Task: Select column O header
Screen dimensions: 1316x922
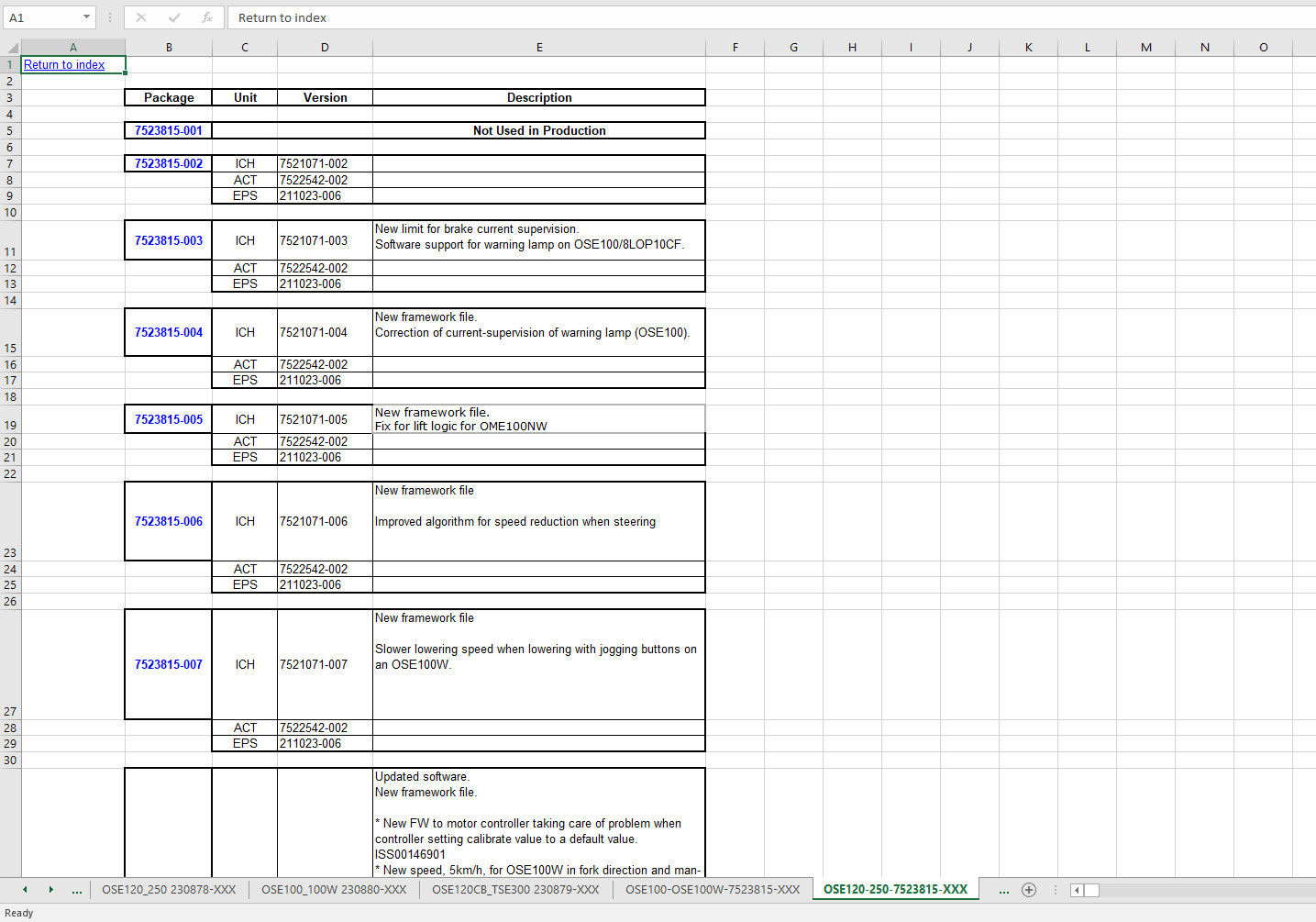Action: [x=1263, y=48]
